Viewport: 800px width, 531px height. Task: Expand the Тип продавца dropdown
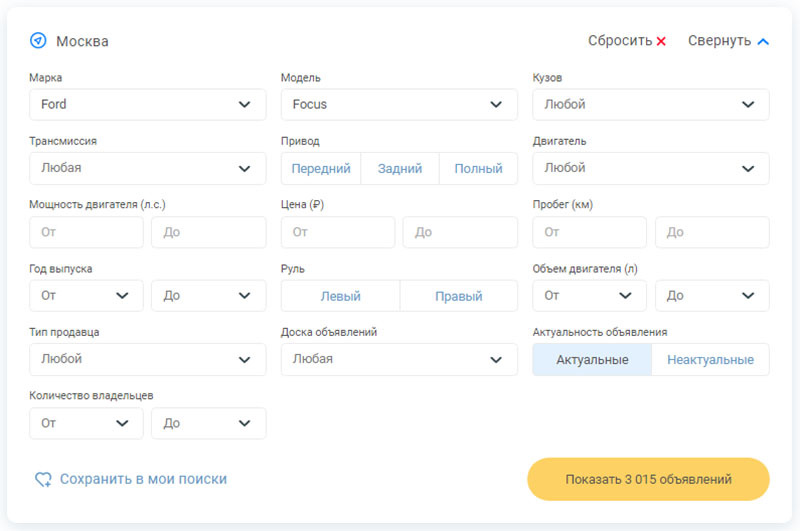tap(148, 359)
